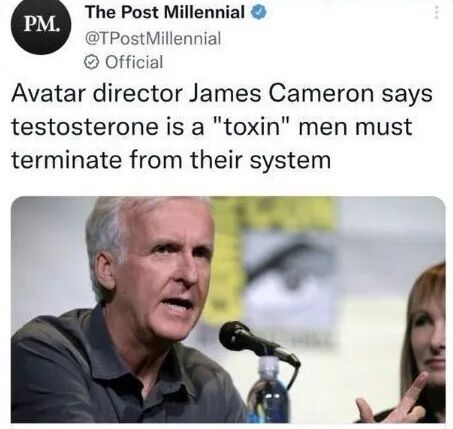
Task: Visit the @TPostMillennial handle link
Action: point(153,38)
